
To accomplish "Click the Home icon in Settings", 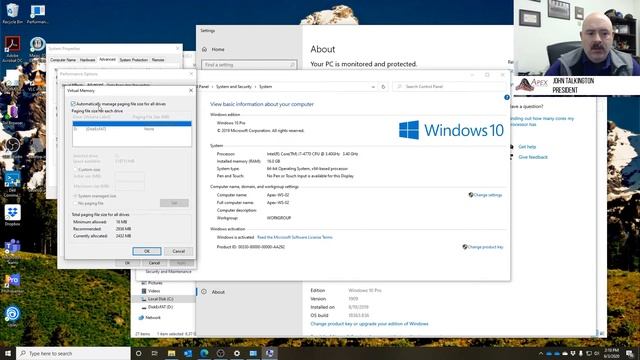I will pos(204,49).
